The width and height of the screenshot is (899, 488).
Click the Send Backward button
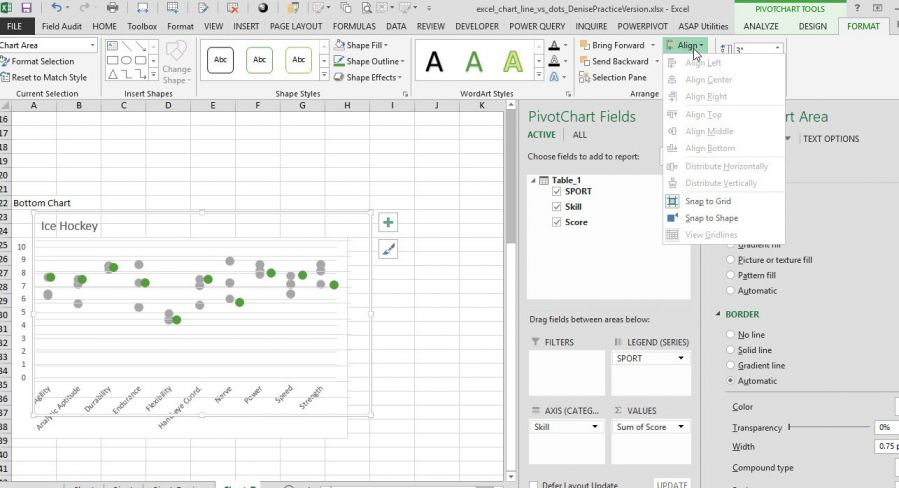(x=613, y=61)
